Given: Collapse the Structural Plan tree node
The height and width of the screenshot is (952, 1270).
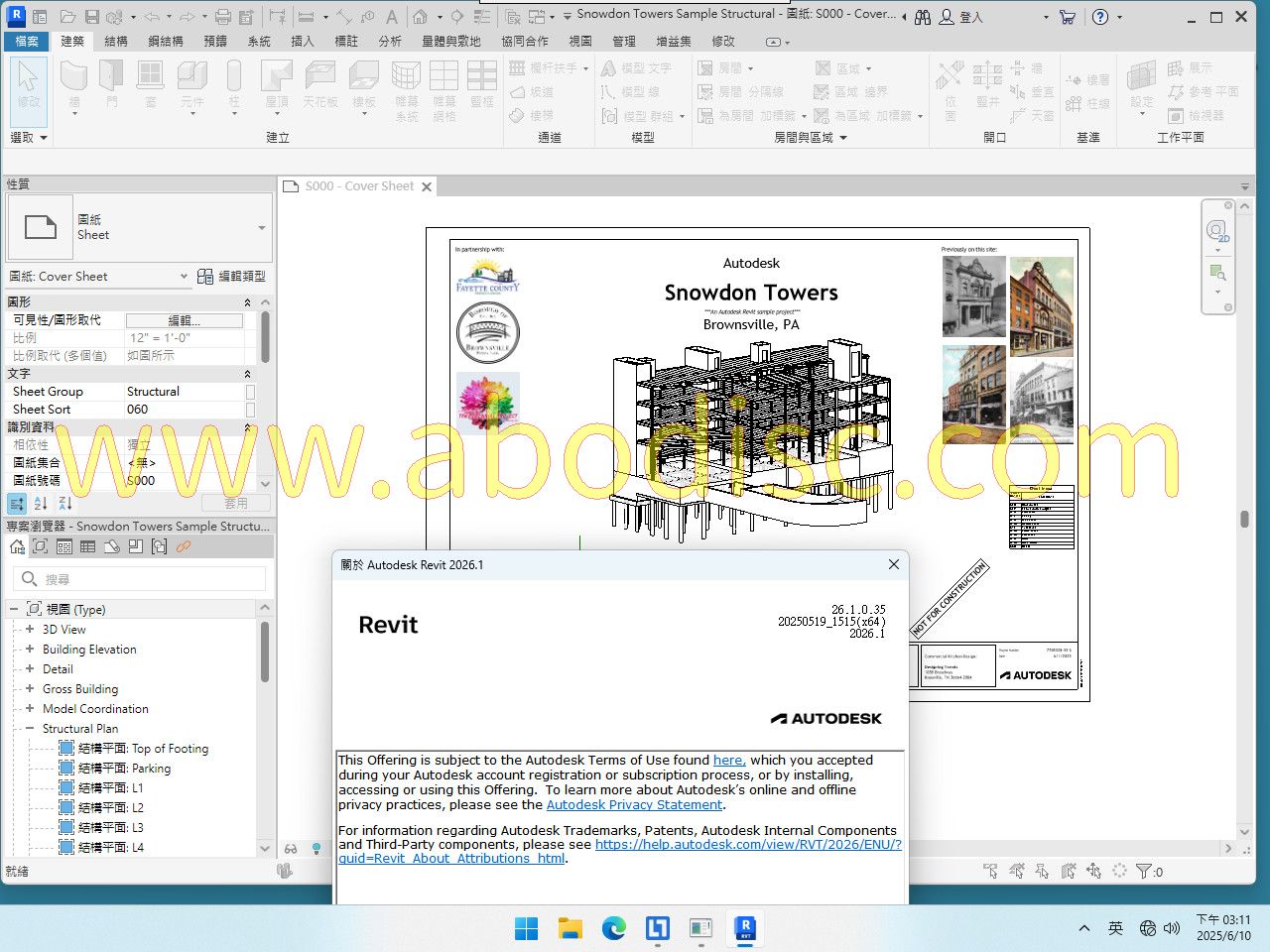Looking at the screenshot, I should pos(30,729).
